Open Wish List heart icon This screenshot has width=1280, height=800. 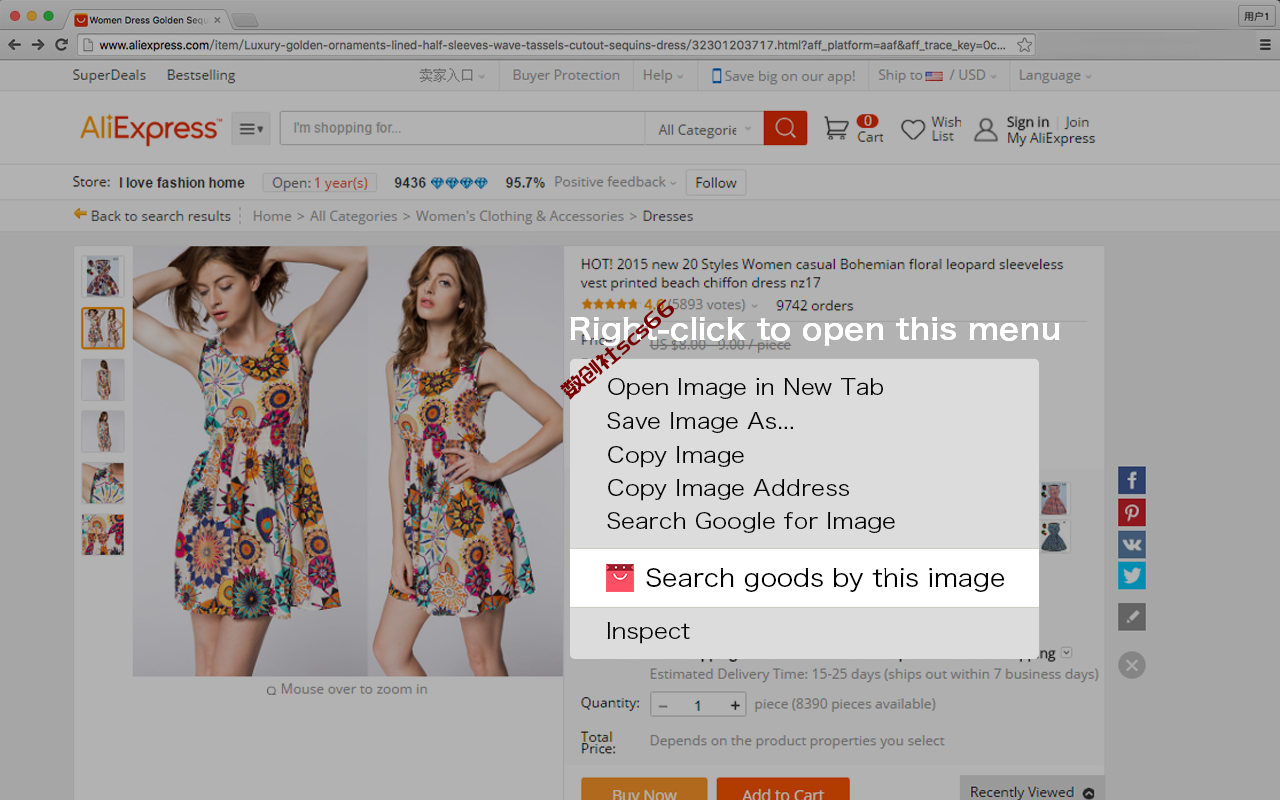(912, 130)
